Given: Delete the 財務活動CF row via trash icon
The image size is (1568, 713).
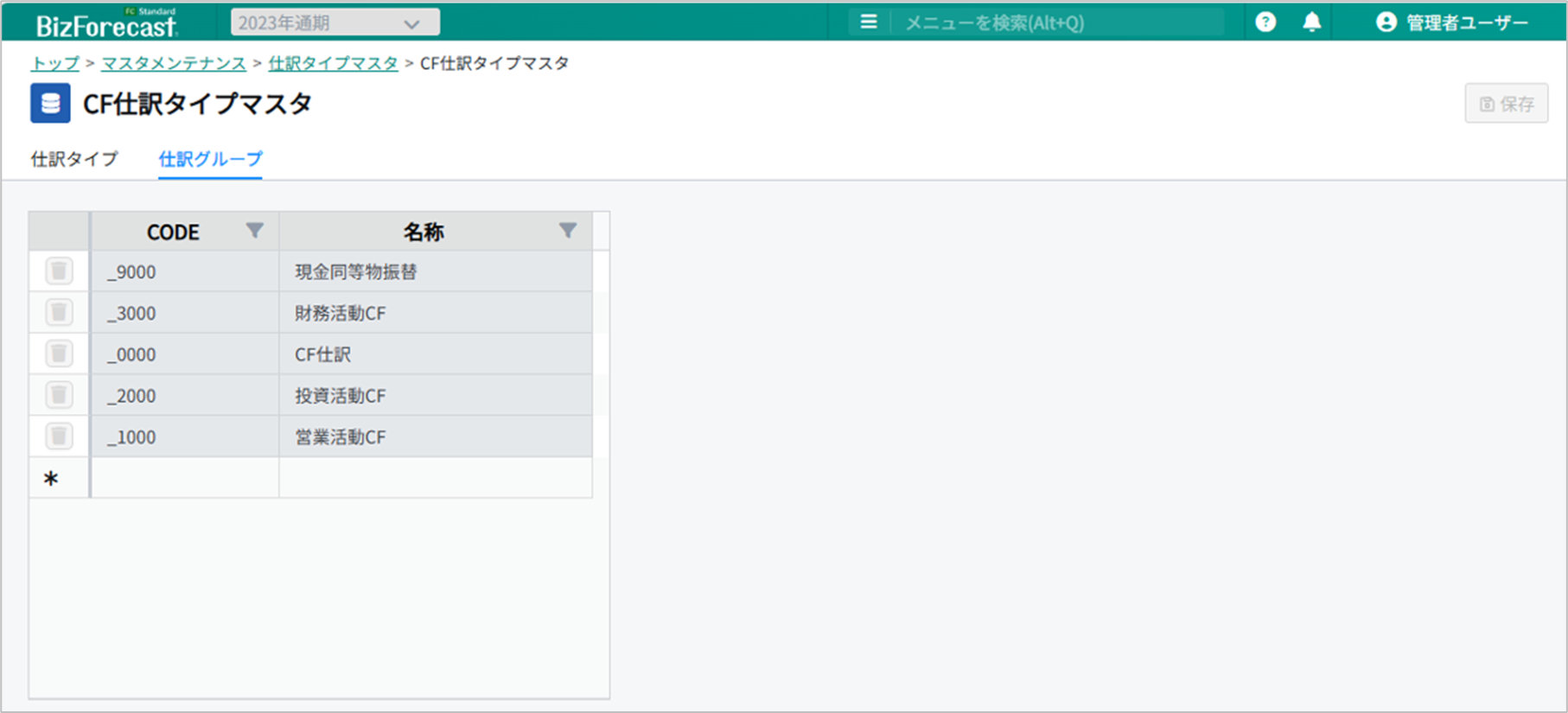Looking at the screenshot, I should tap(59, 313).
